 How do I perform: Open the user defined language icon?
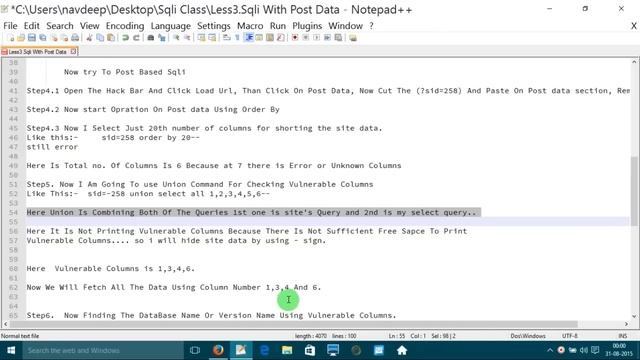click(x=259, y=38)
